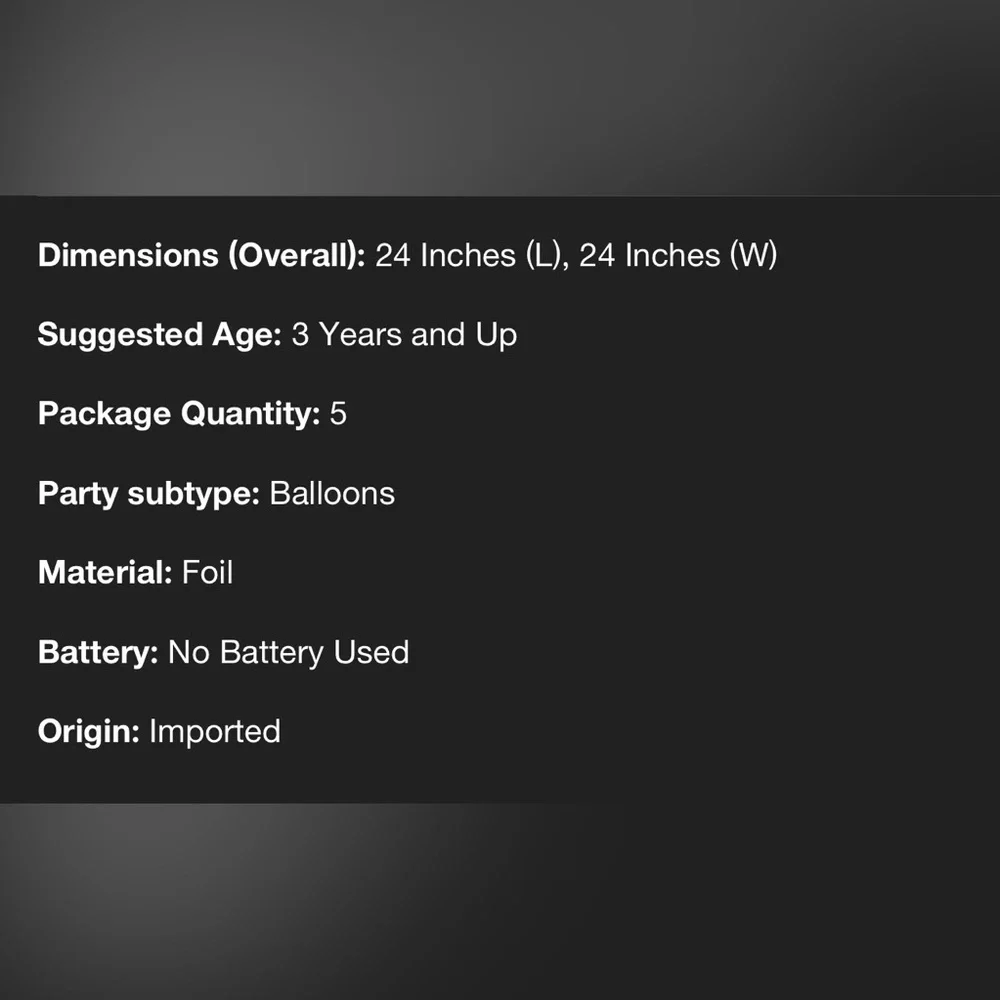Click the Material label
This screenshot has height=1000, width=1000.
point(105,572)
